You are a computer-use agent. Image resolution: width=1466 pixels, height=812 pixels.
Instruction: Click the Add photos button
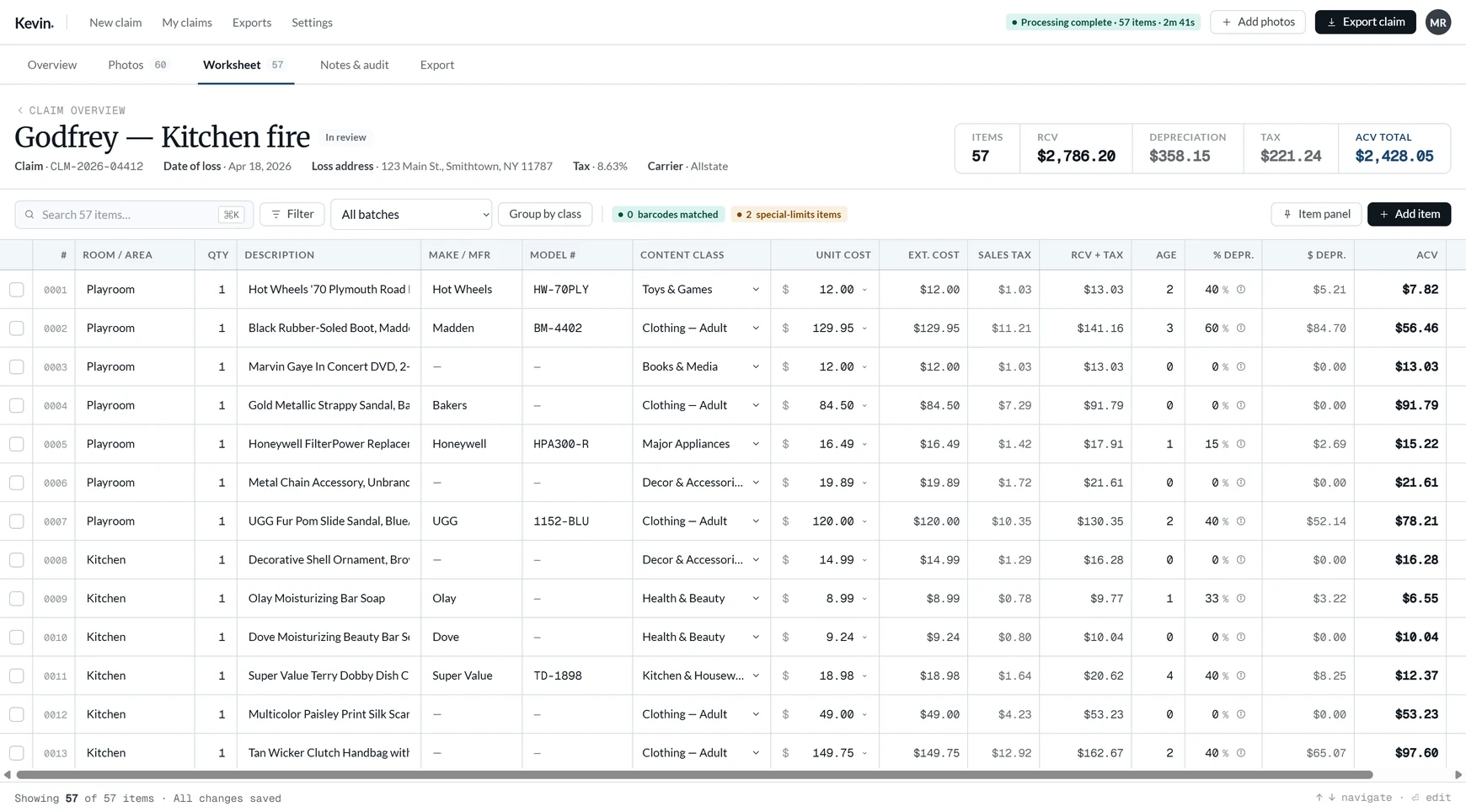pyautogui.click(x=1257, y=22)
